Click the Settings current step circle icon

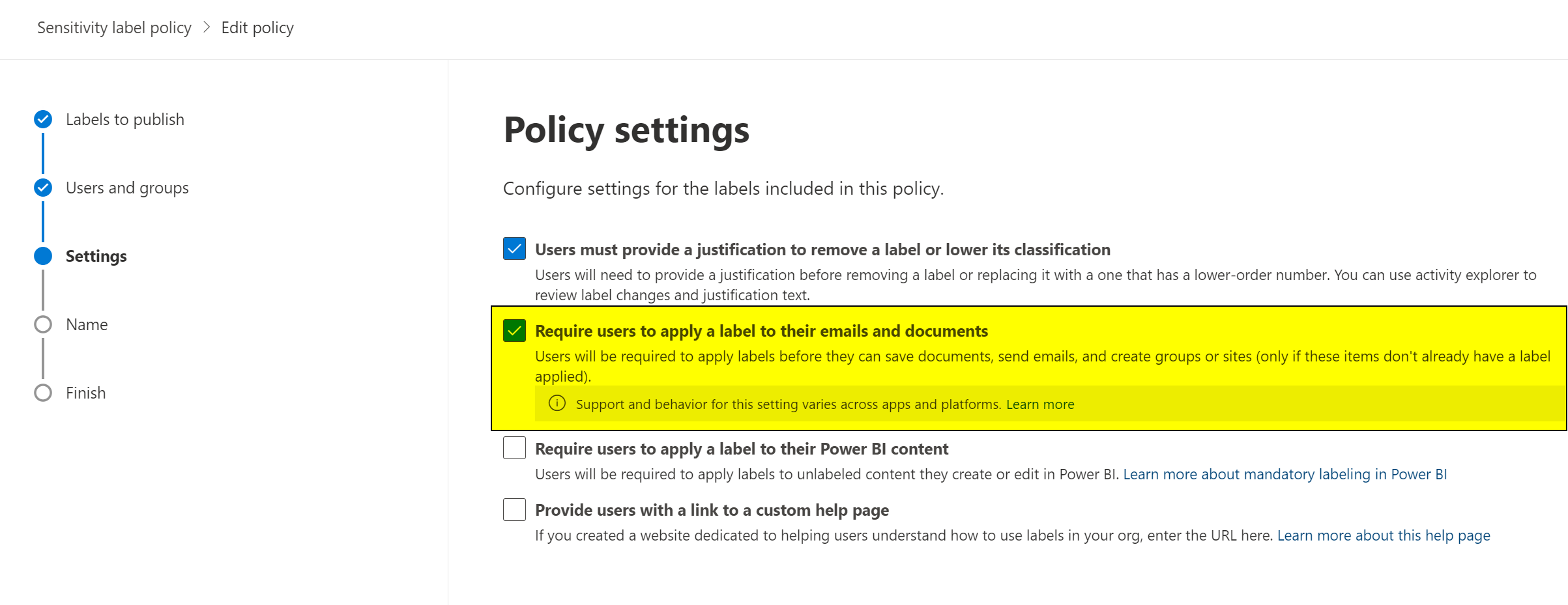click(43, 256)
